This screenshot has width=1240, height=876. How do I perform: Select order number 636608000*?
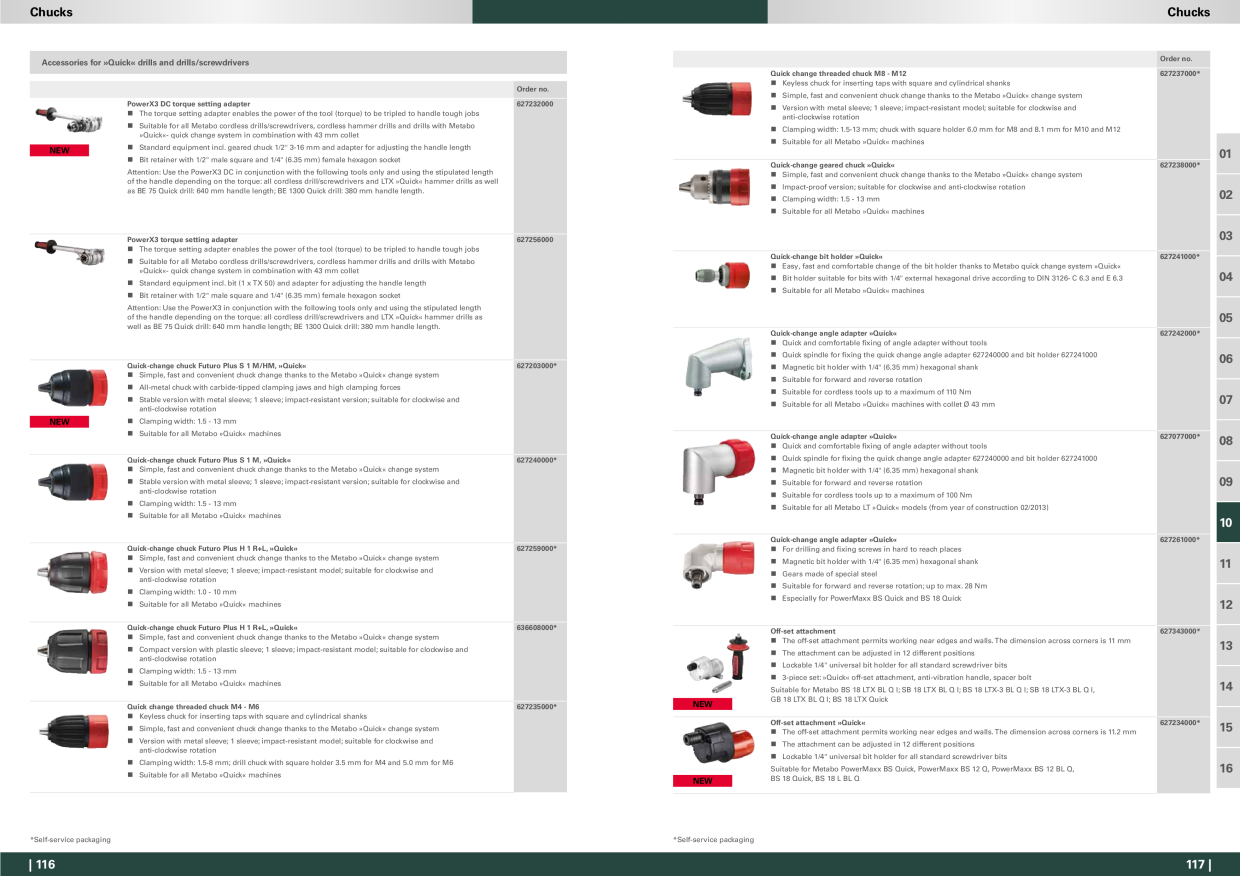(537, 627)
